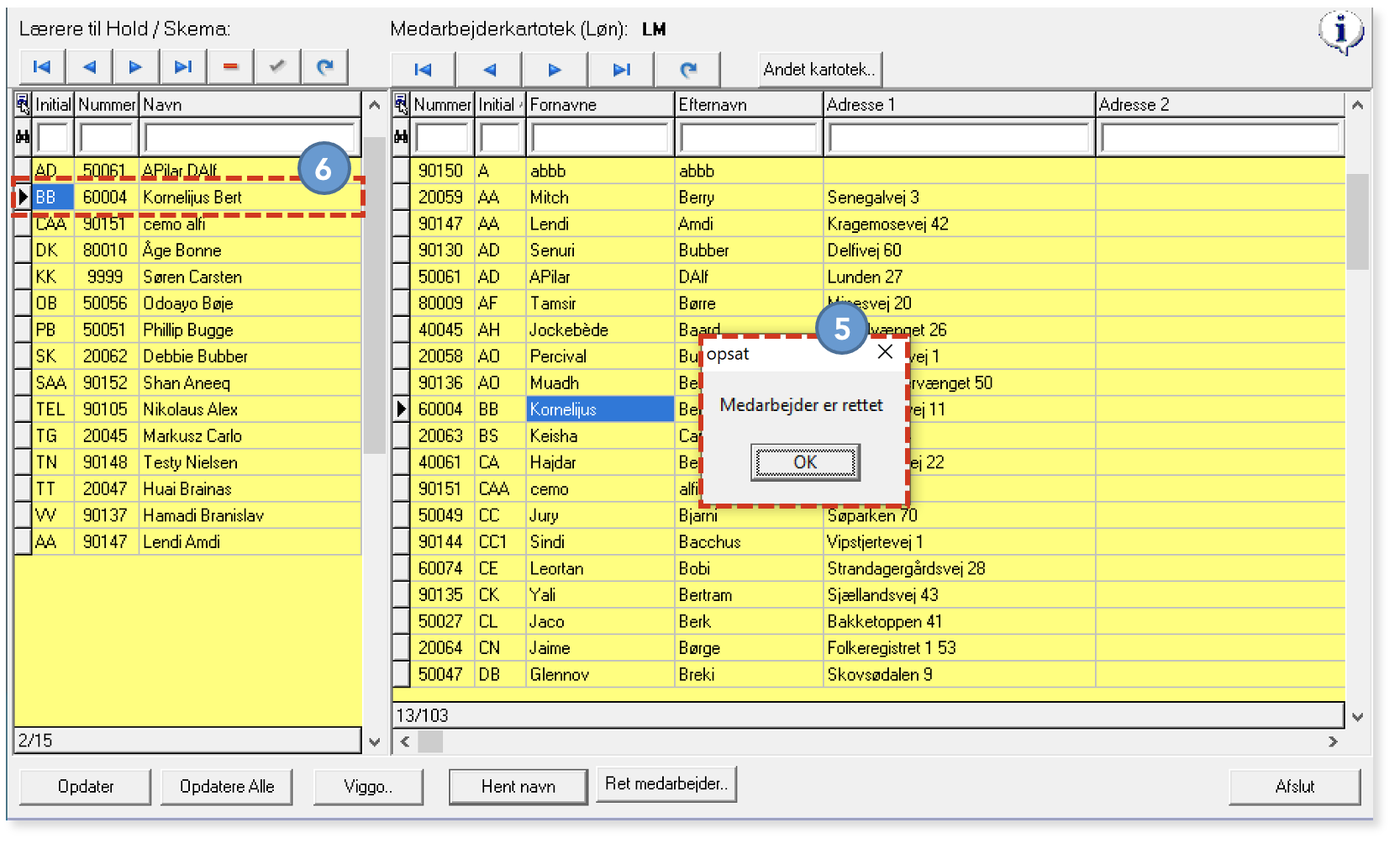
Task: Click Adresse 2 filter field
Action: pos(1220,137)
